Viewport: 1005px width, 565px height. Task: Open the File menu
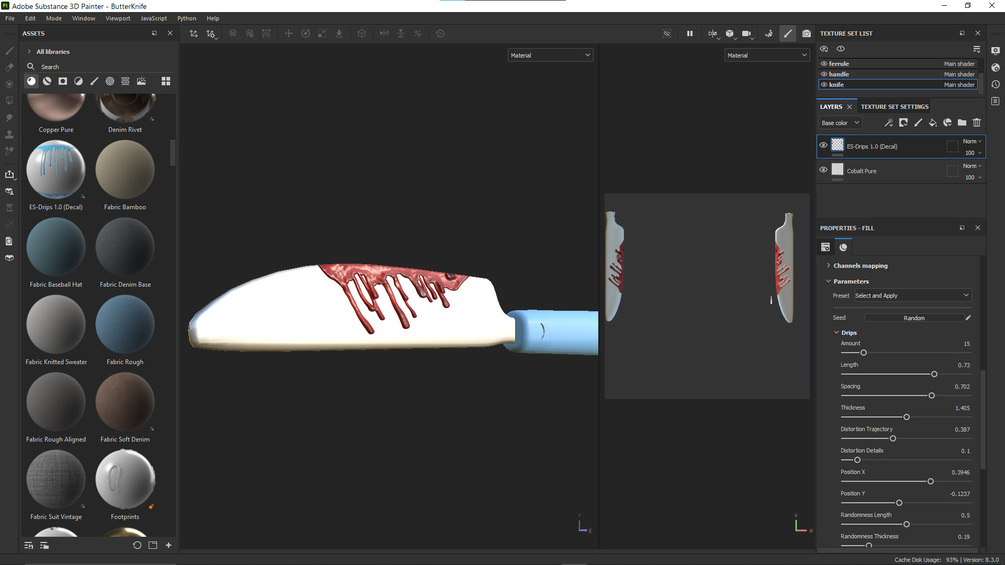[x=10, y=19]
